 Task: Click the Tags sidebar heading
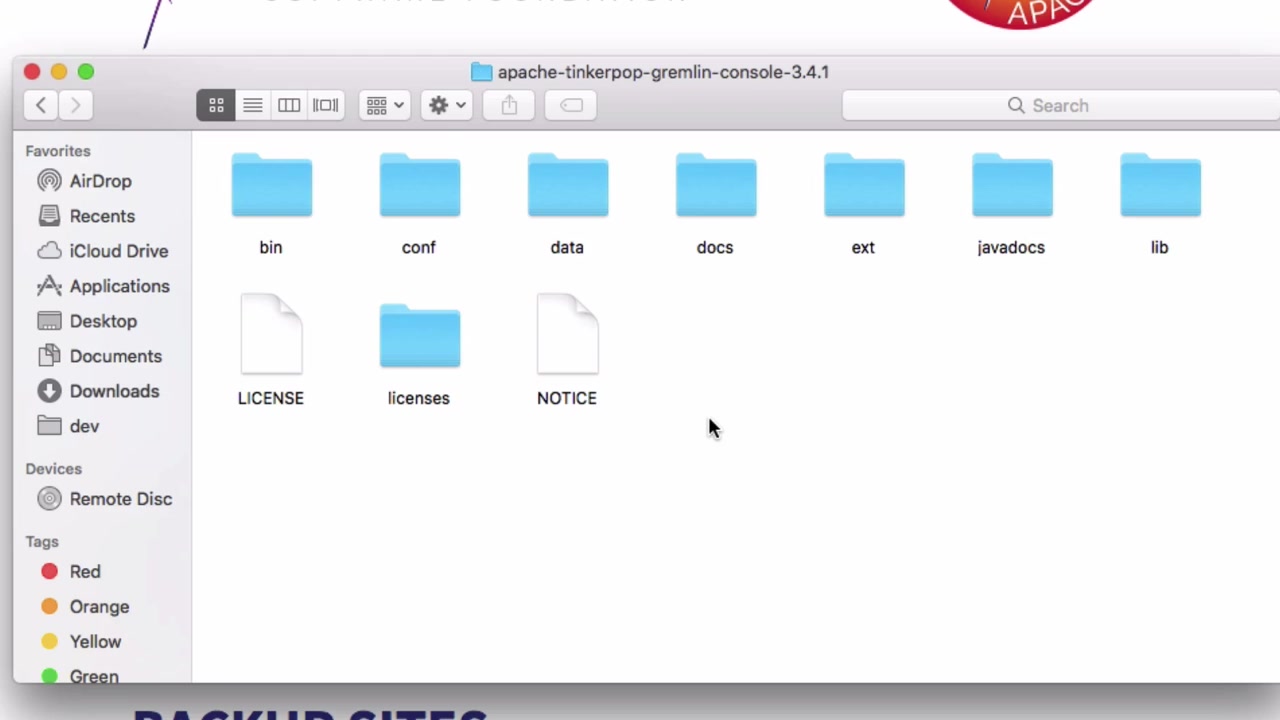(42, 542)
